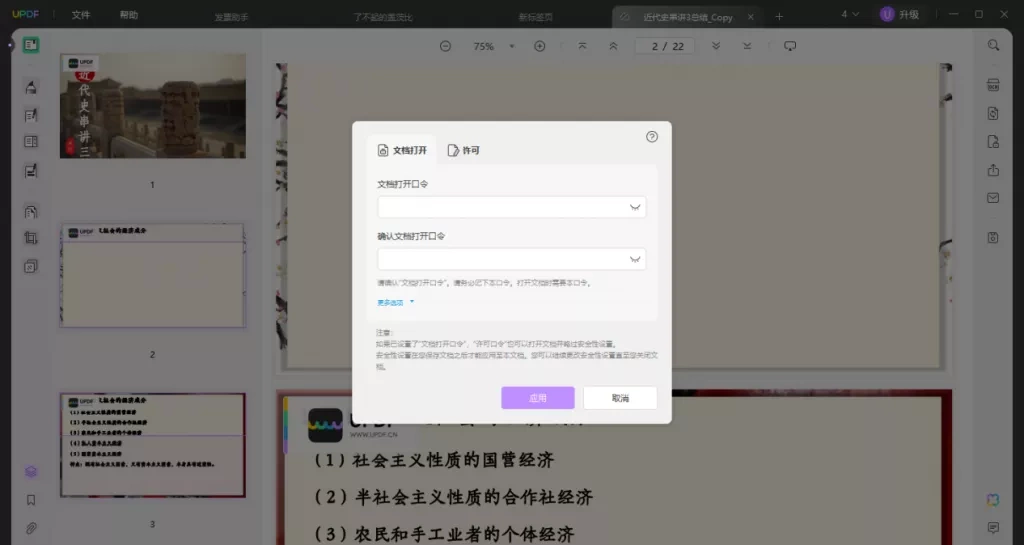1024x545 pixels.
Task: Switch to 新标签页 tab
Action: 536,17
